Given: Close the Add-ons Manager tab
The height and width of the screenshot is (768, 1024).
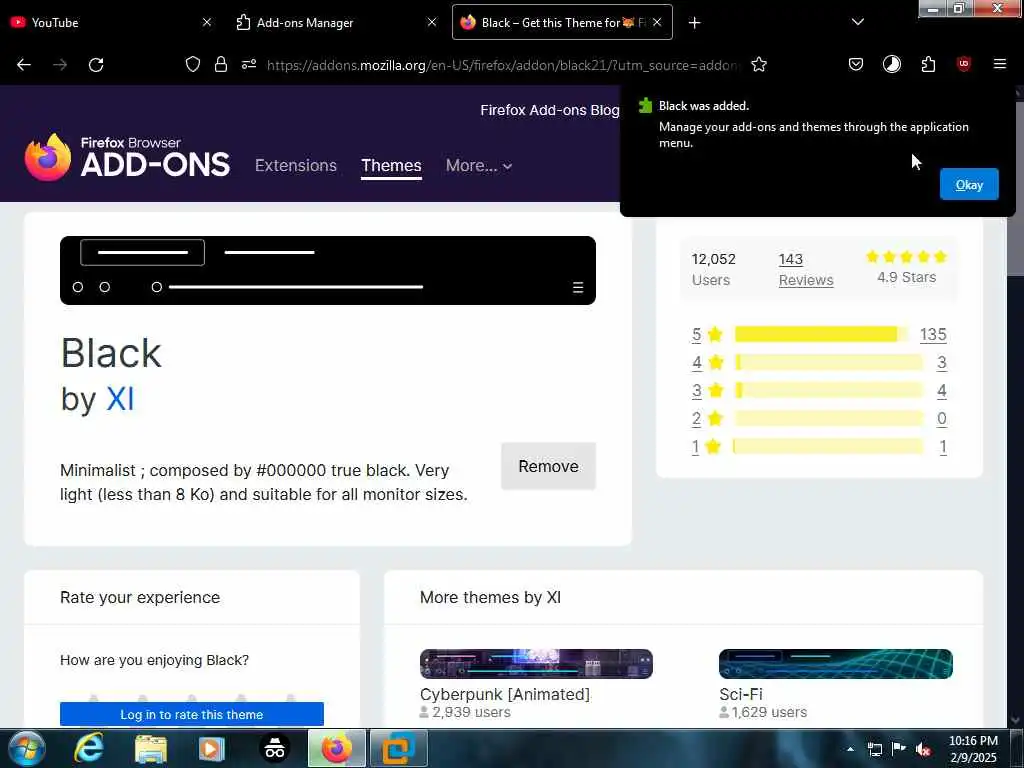Looking at the screenshot, I should click(432, 22).
